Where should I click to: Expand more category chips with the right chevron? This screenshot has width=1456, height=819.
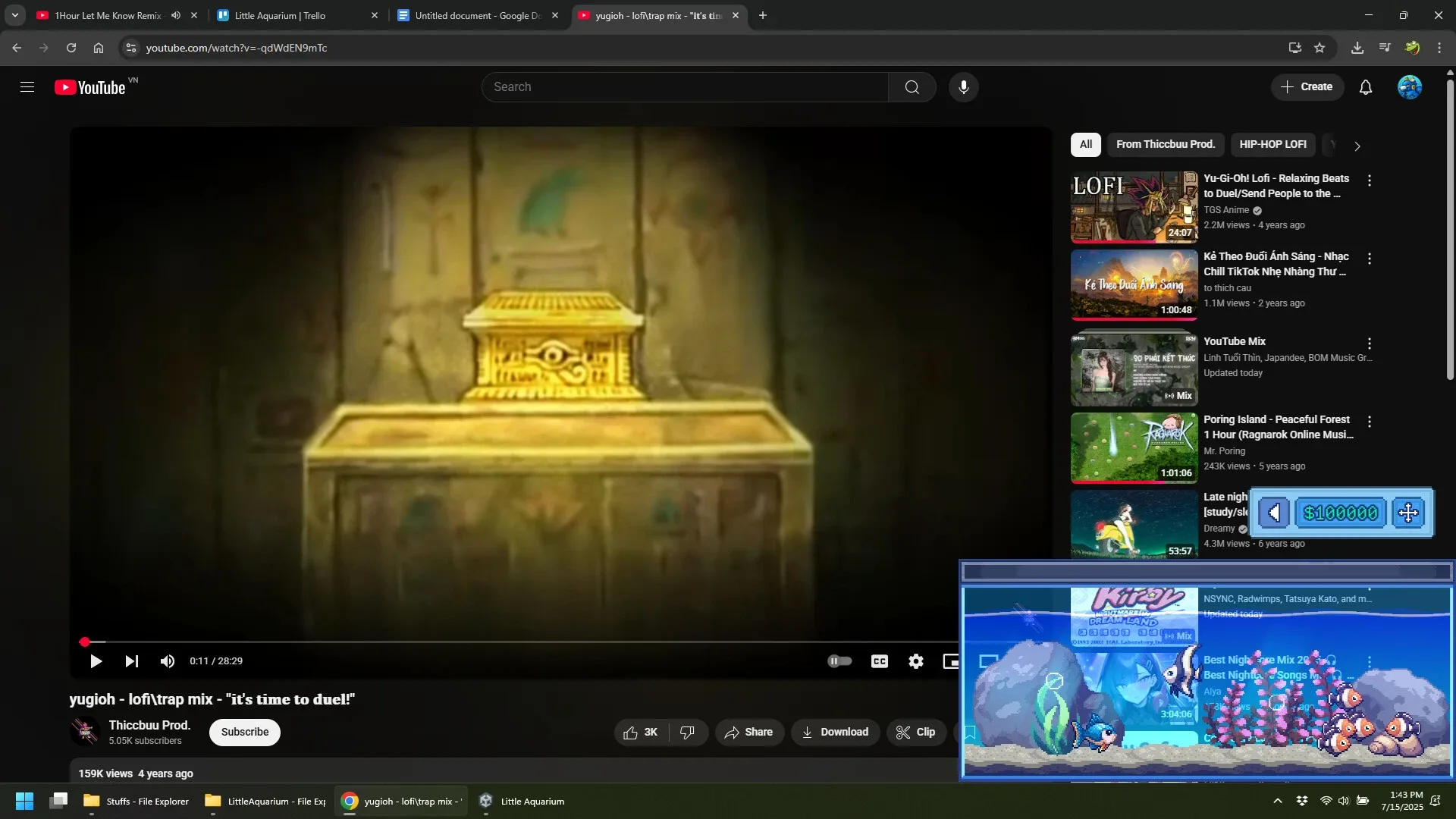(1357, 145)
